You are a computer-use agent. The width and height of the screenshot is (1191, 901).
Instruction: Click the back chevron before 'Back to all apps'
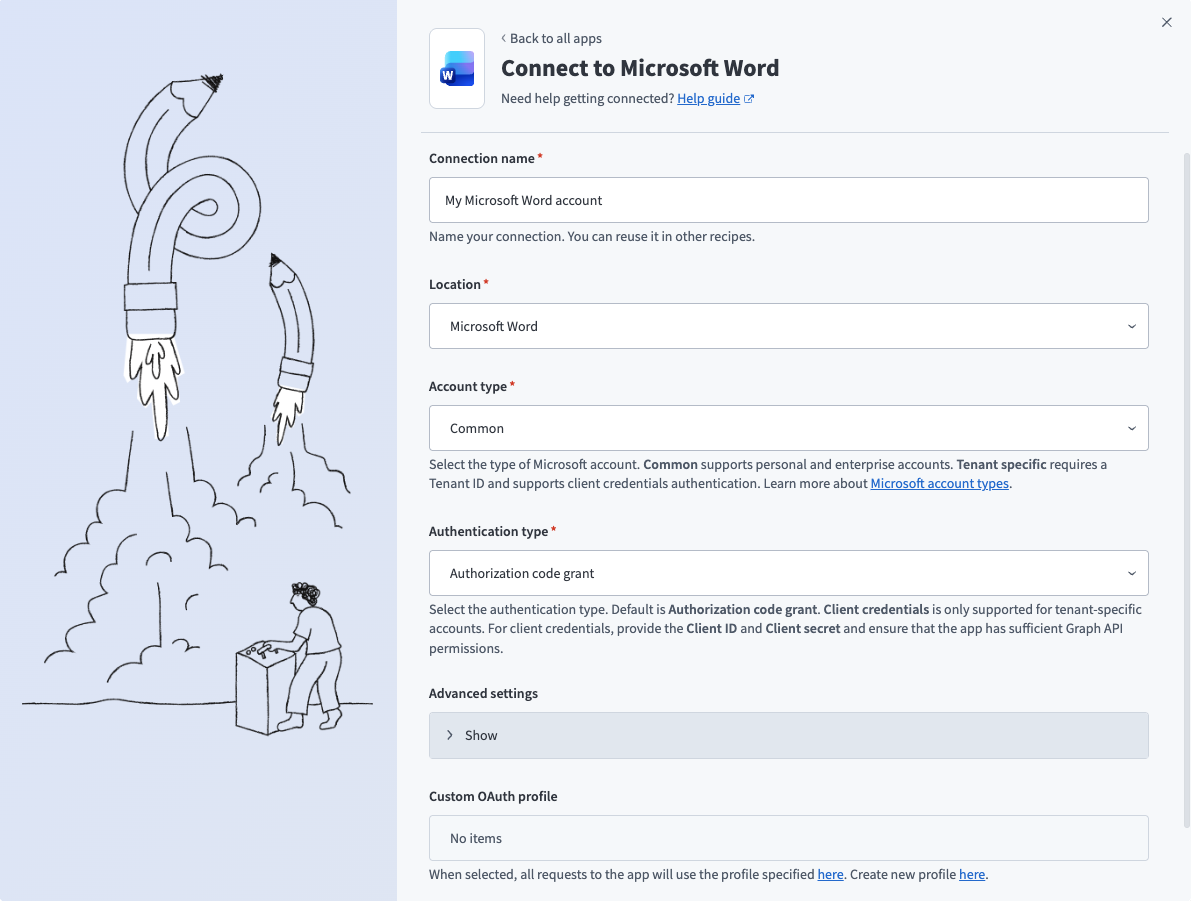click(x=504, y=38)
